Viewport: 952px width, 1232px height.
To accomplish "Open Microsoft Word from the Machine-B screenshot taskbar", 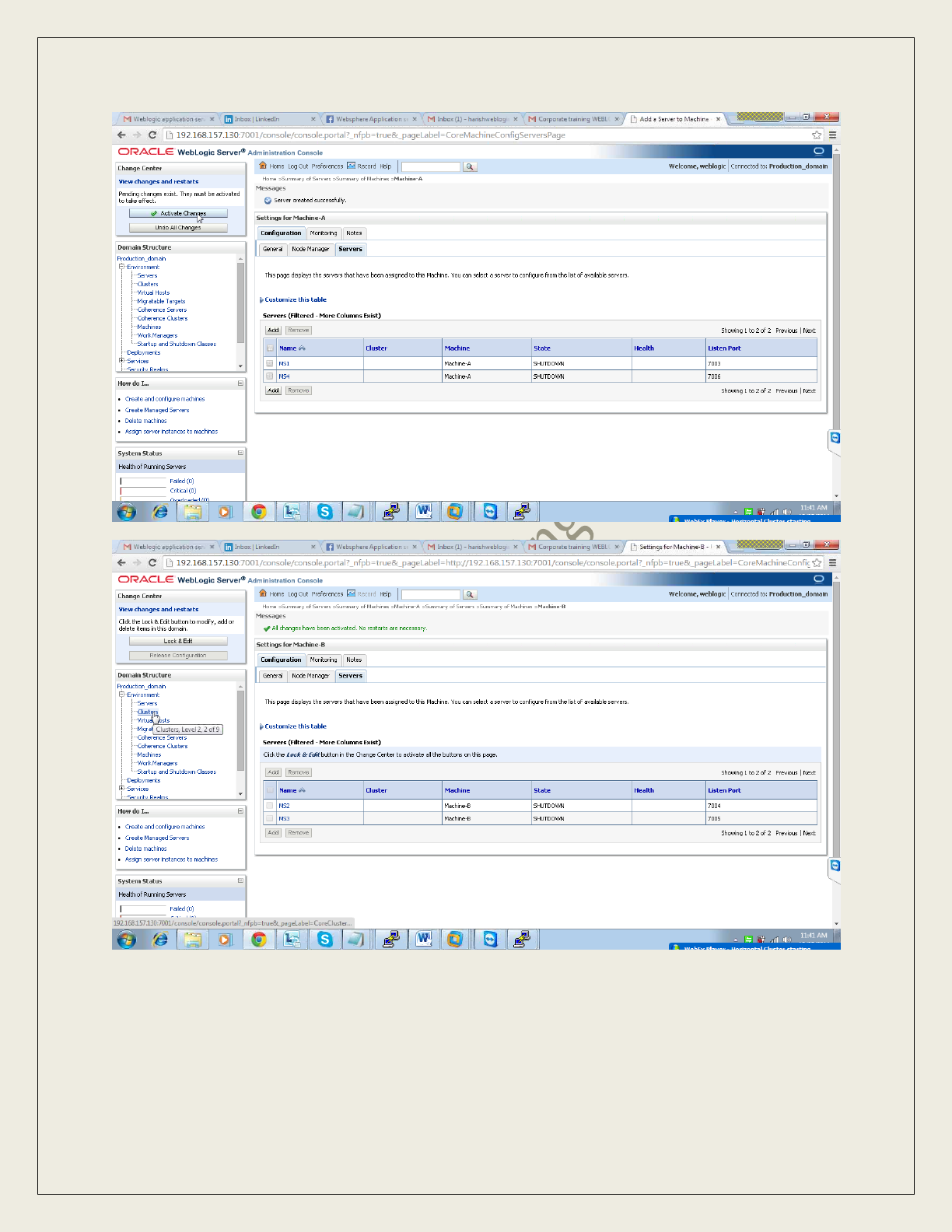I will tap(423, 939).
